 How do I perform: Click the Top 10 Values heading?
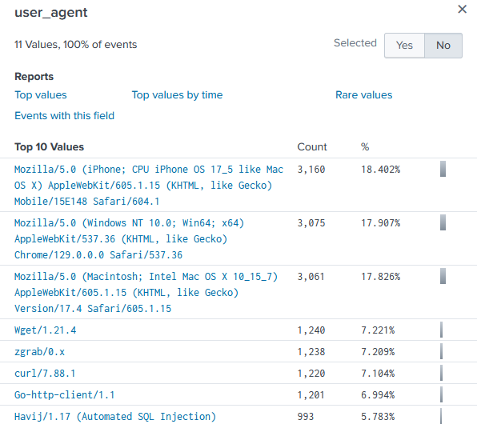(x=49, y=147)
